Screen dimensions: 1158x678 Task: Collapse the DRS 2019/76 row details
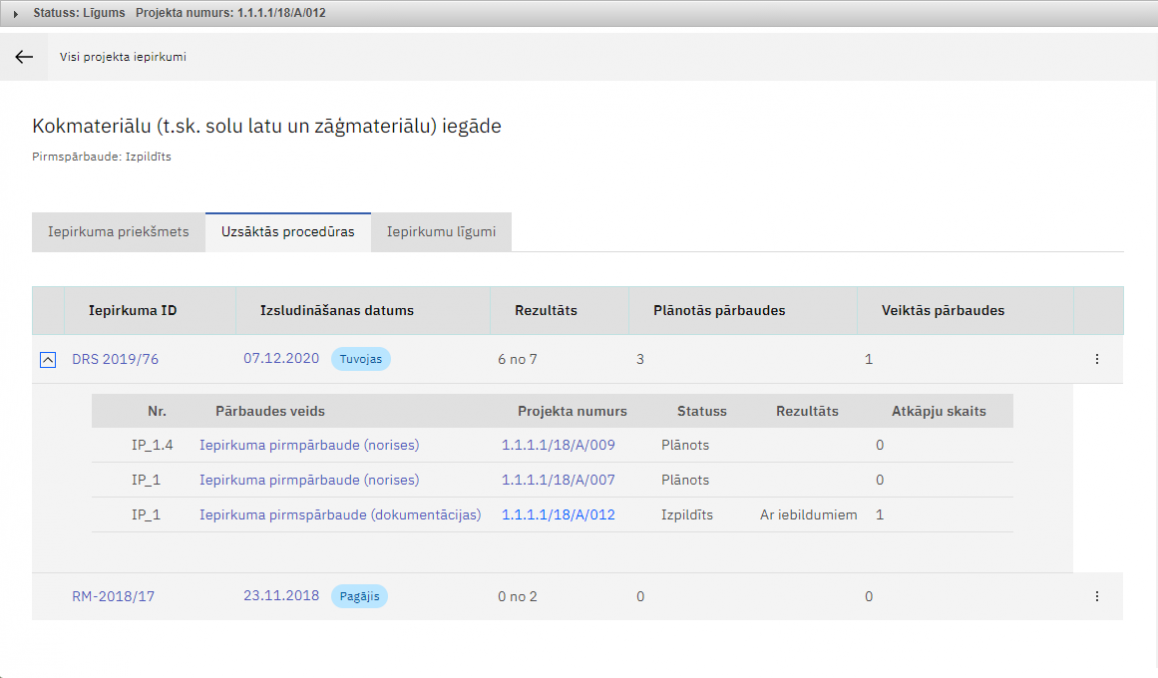[48, 360]
